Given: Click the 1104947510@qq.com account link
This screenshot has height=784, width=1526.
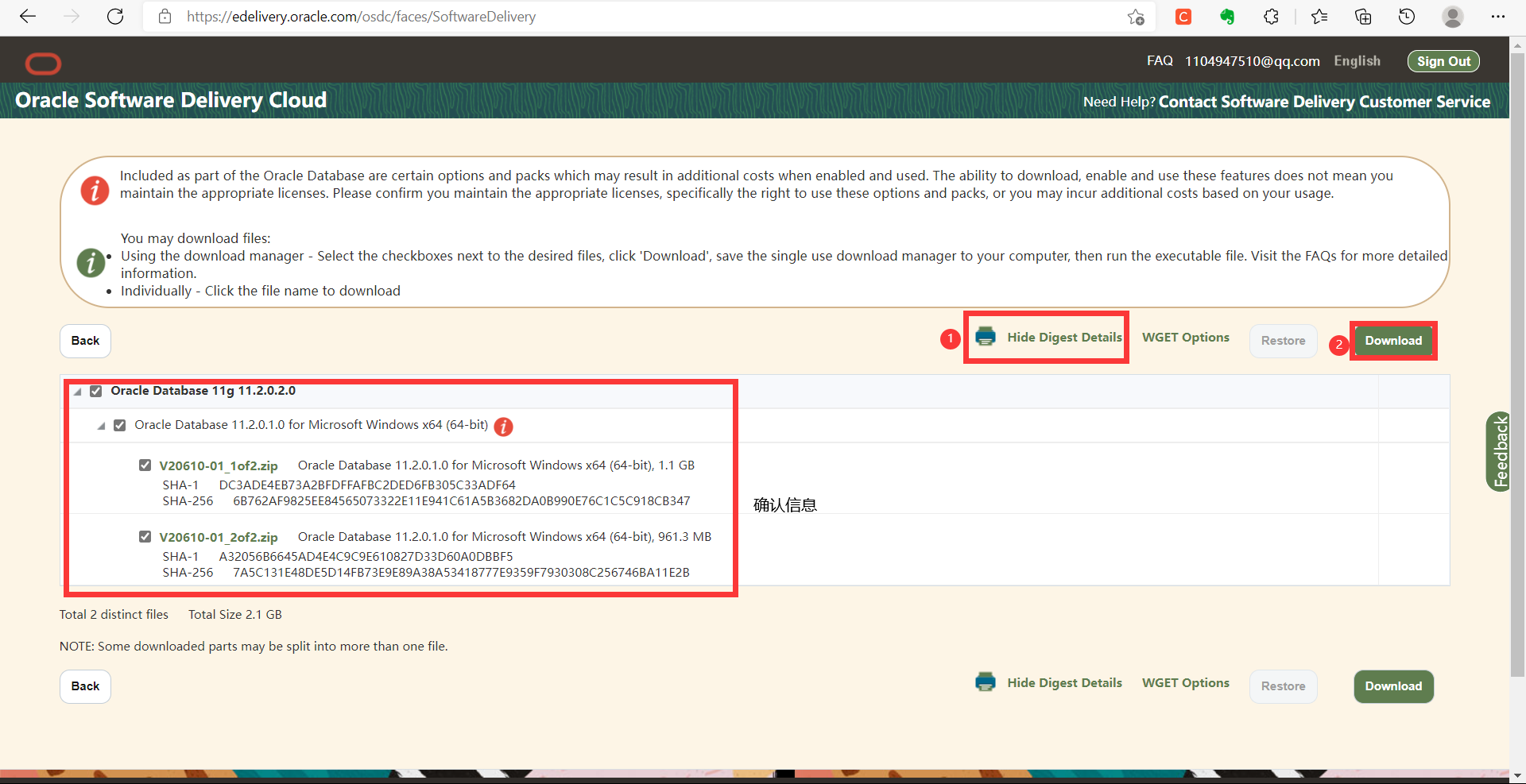Looking at the screenshot, I should 1252,61.
